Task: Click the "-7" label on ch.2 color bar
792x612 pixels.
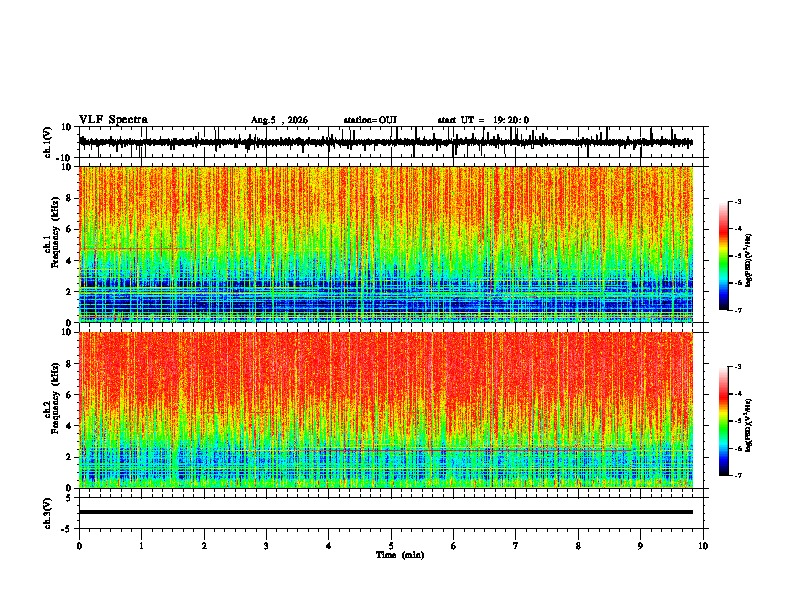Action: coord(738,476)
